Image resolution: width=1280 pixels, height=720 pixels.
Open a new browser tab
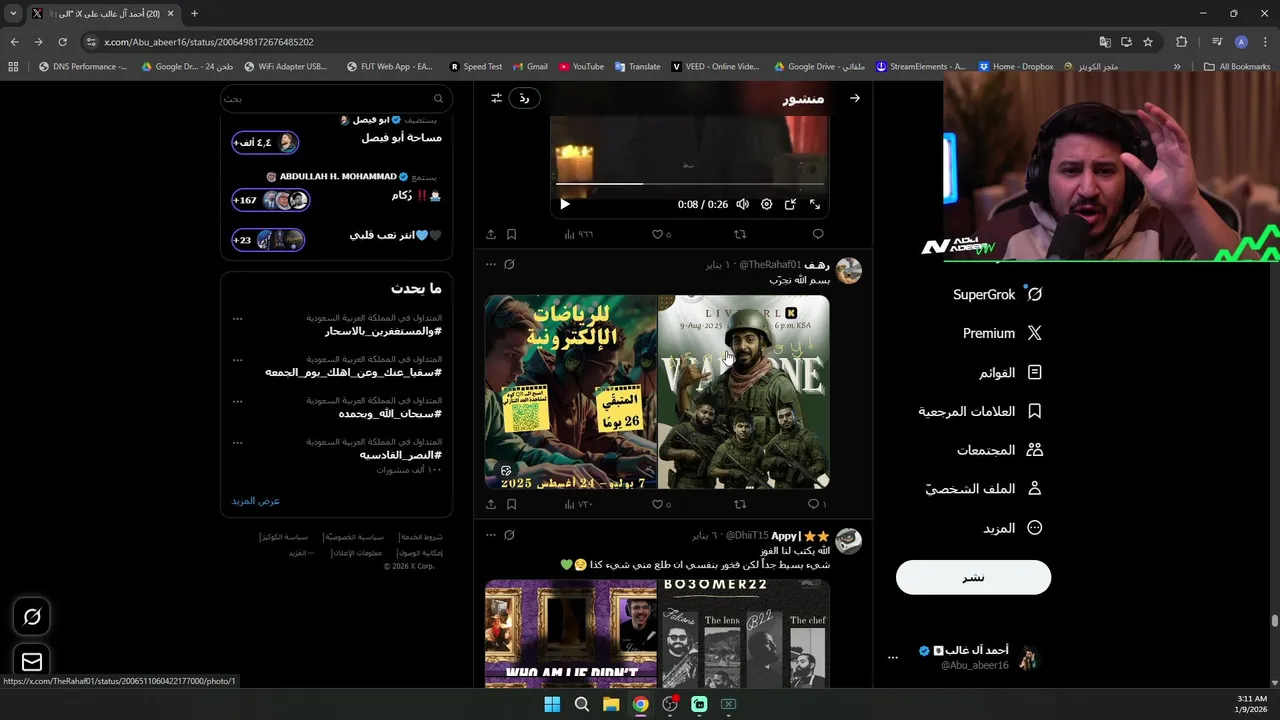194,14
